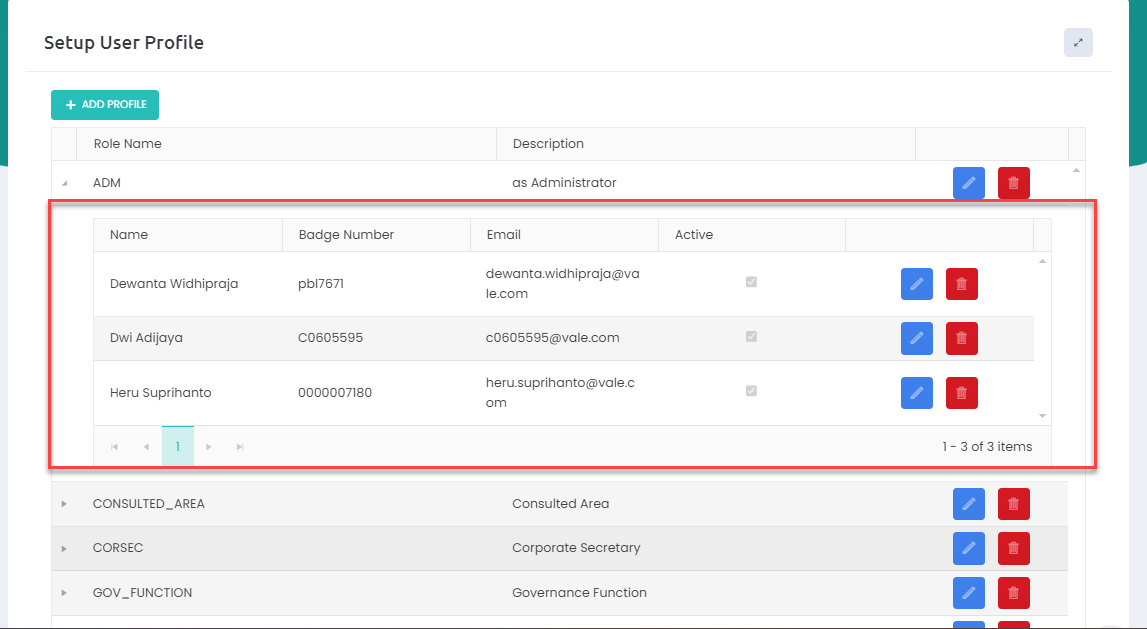Viewport: 1147px width, 629px height.
Task: Collapse the ADM role row
Action: tap(64, 184)
